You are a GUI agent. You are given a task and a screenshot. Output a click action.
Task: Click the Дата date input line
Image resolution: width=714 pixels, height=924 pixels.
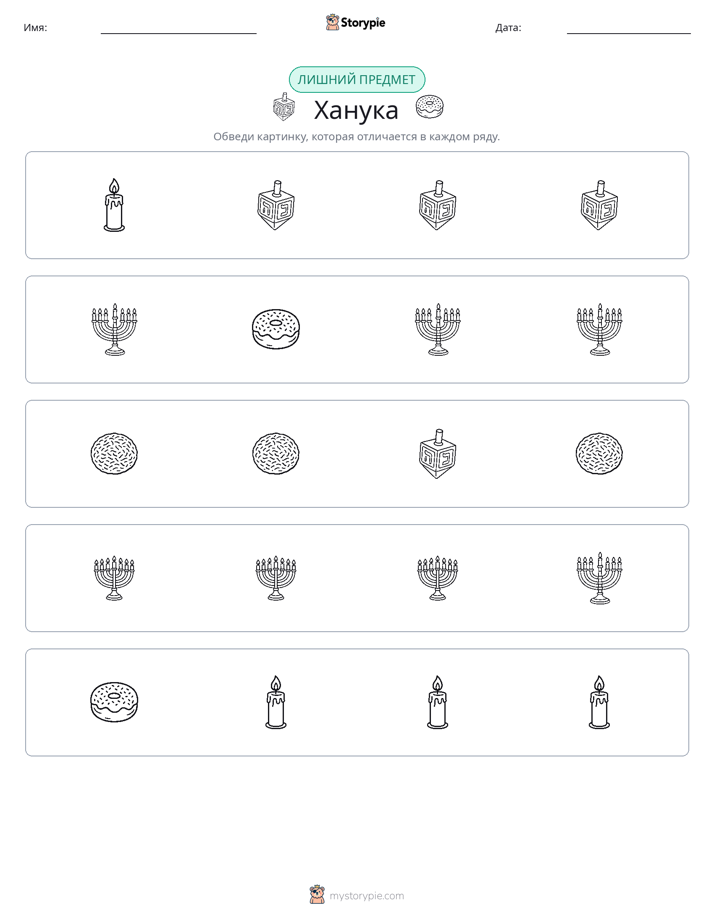point(629,28)
